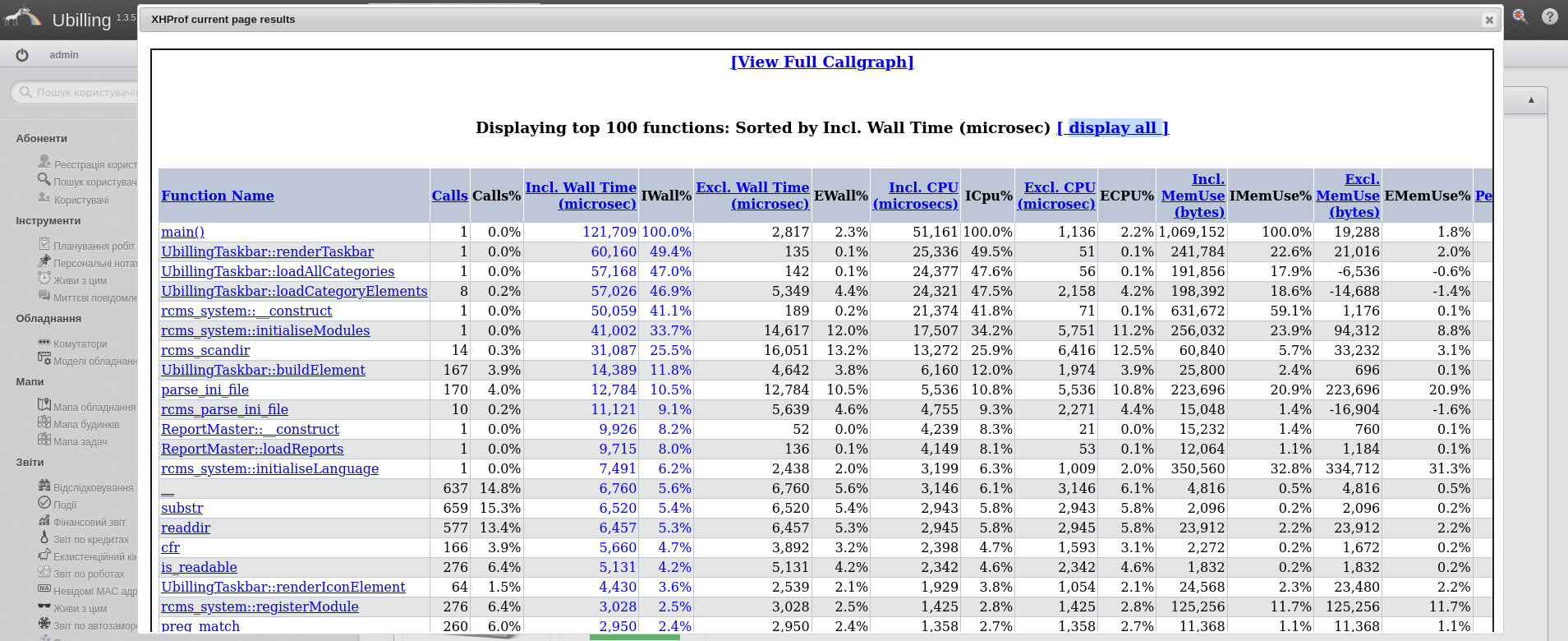Open the View Full Callgraph link
The height and width of the screenshot is (641, 1568).
(x=821, y=62)
